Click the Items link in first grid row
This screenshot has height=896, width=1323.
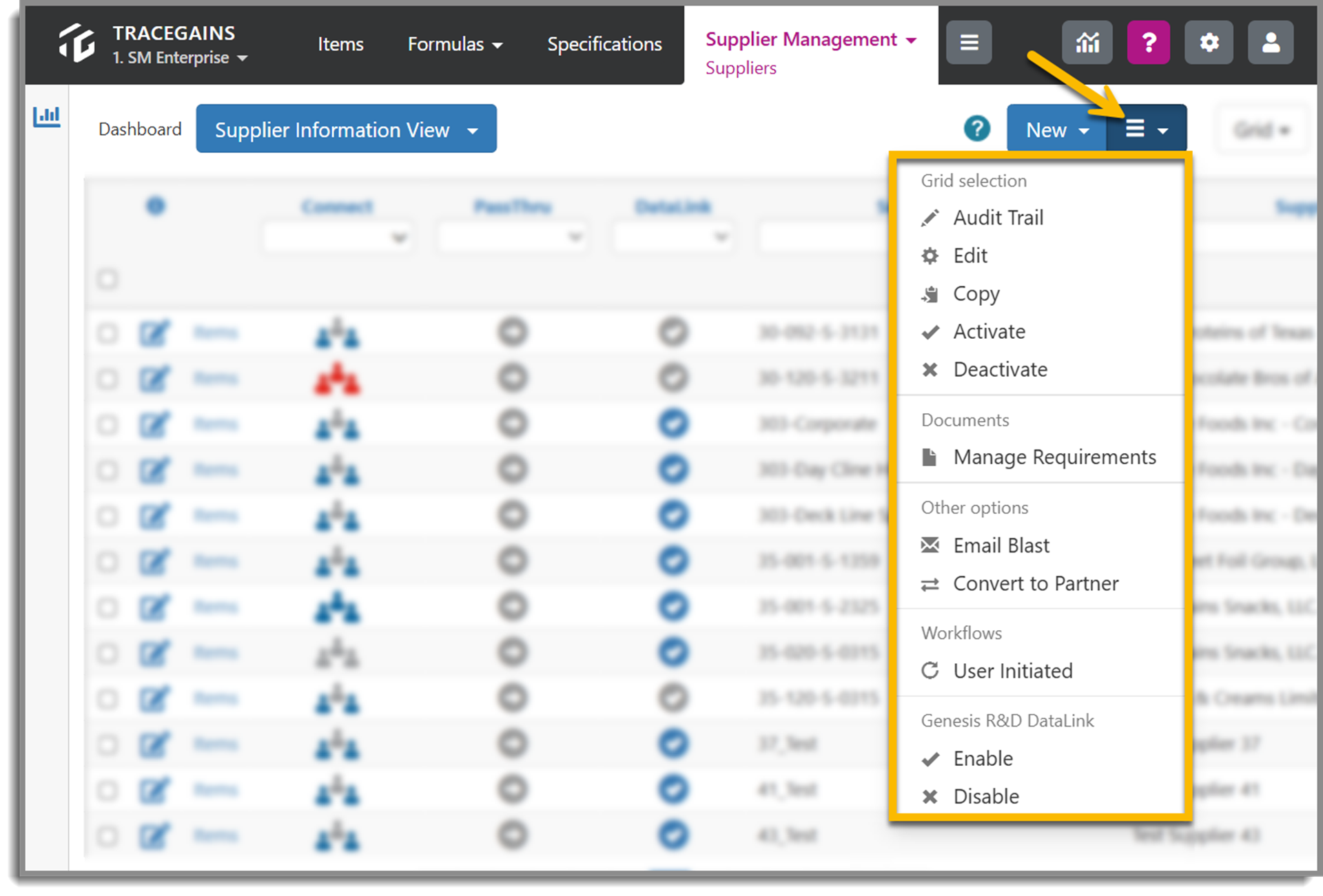pos(216,333)
